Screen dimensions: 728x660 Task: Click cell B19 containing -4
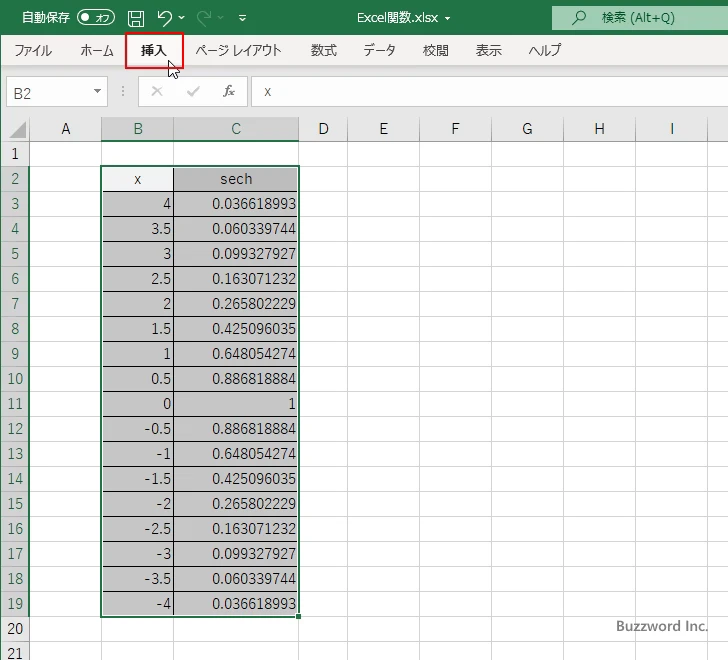137,604
